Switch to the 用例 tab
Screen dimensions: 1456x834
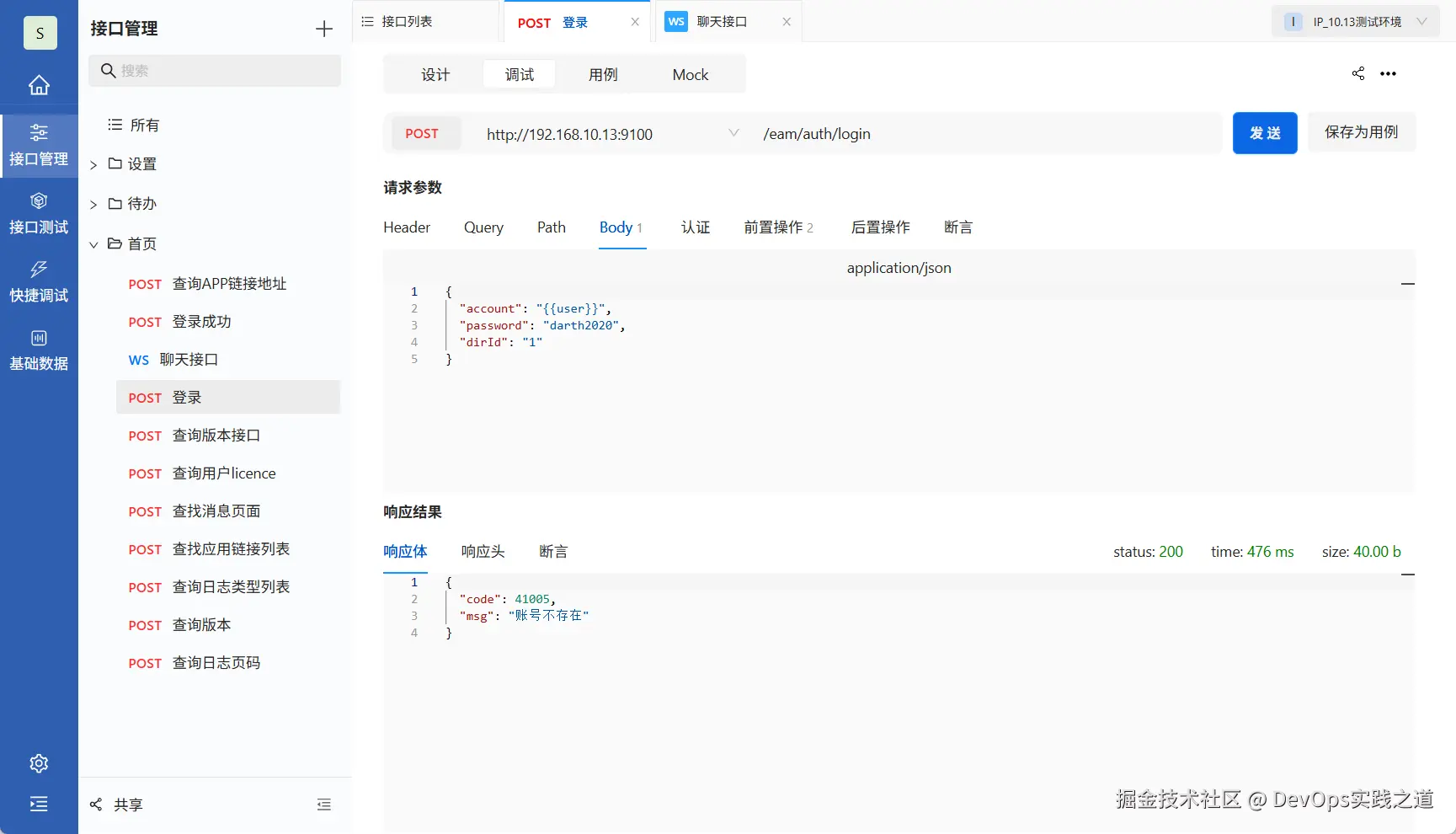point(603,74)
